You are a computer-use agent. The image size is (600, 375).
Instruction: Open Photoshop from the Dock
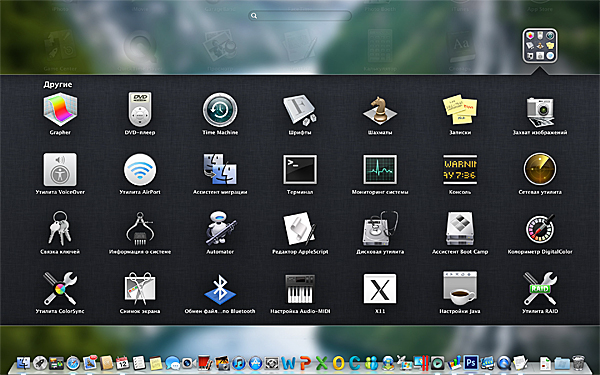click(x=471, y=362)
